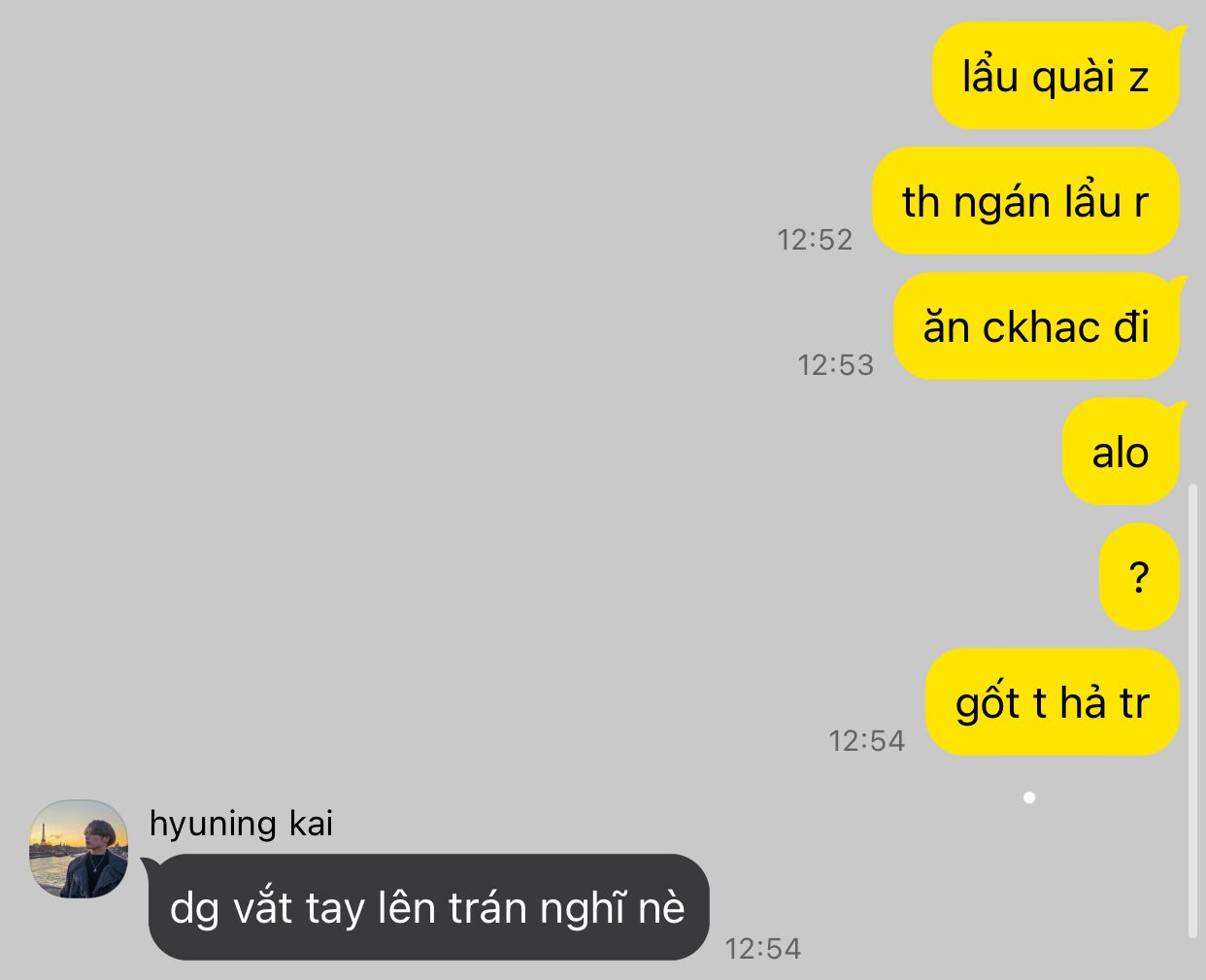
Task: Click the small white dot under the sent messages
Action: 1029,797
